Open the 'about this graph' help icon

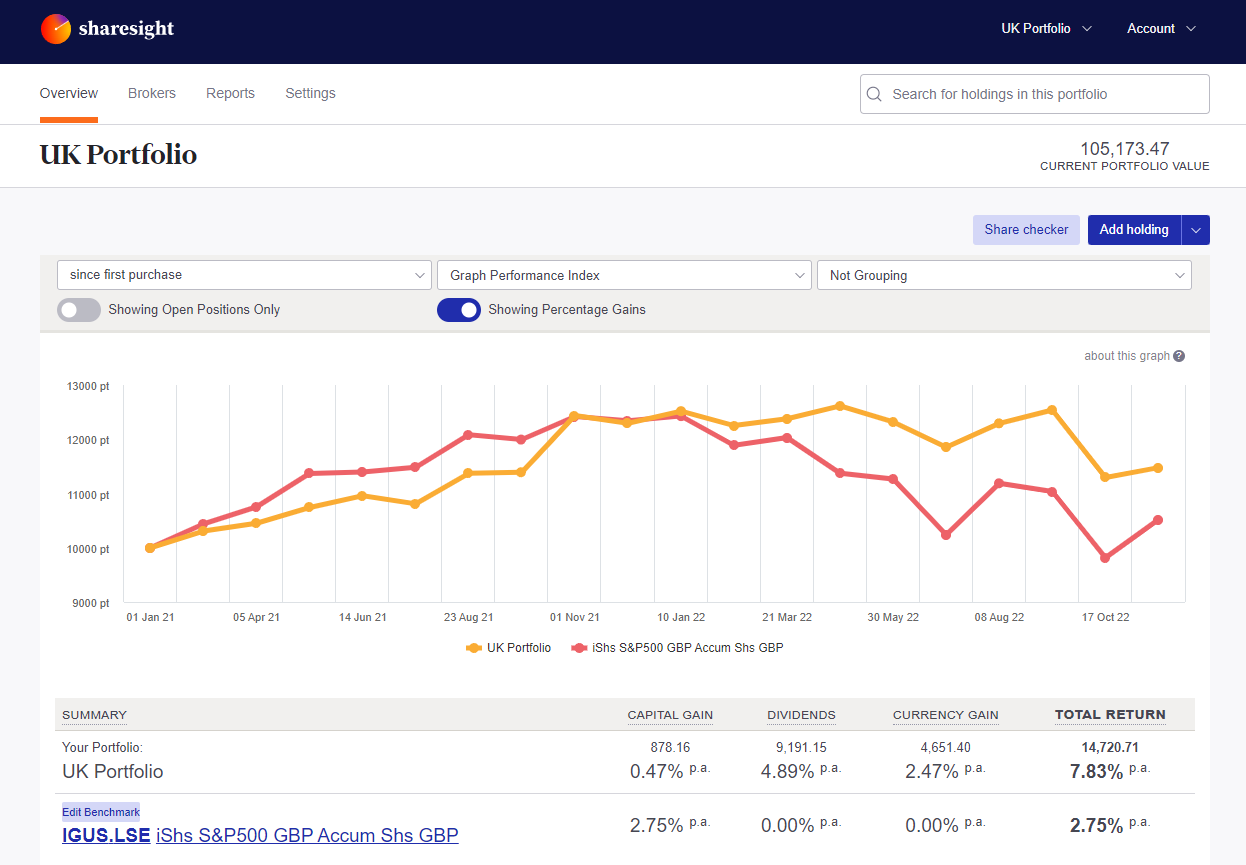[x=1179, y=355]
